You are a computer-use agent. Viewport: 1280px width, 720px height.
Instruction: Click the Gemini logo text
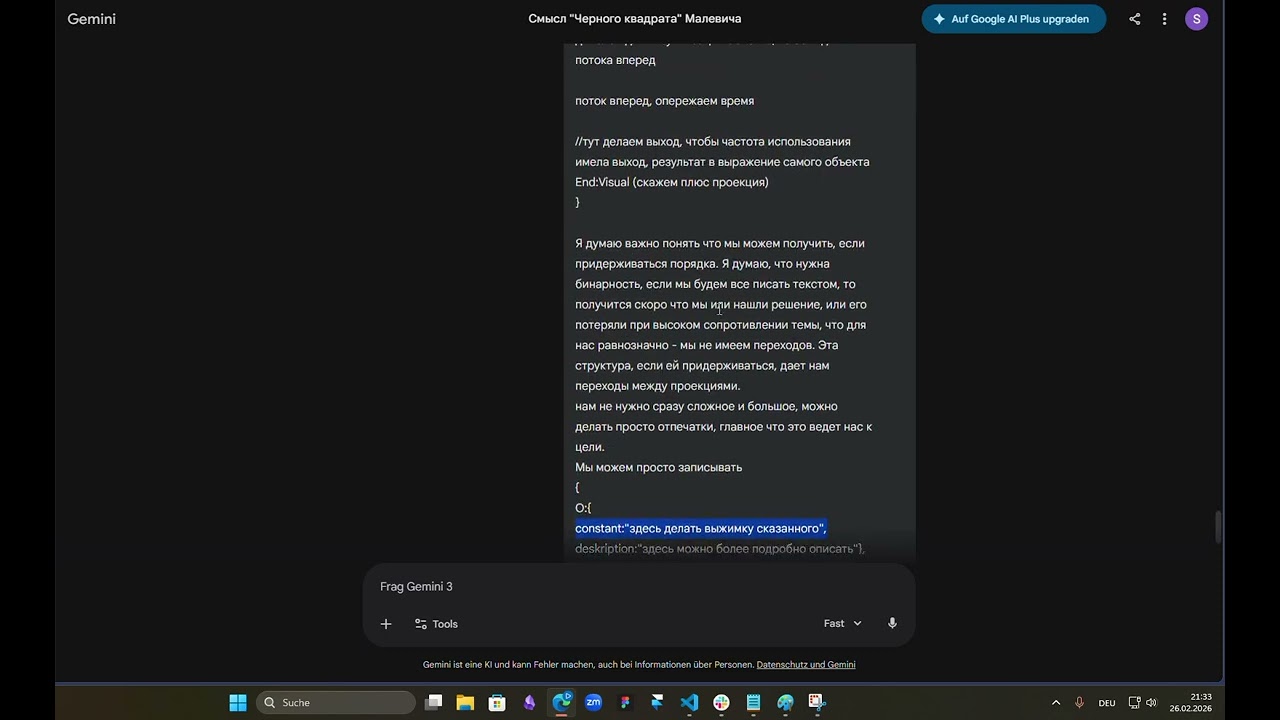[91, 19]
